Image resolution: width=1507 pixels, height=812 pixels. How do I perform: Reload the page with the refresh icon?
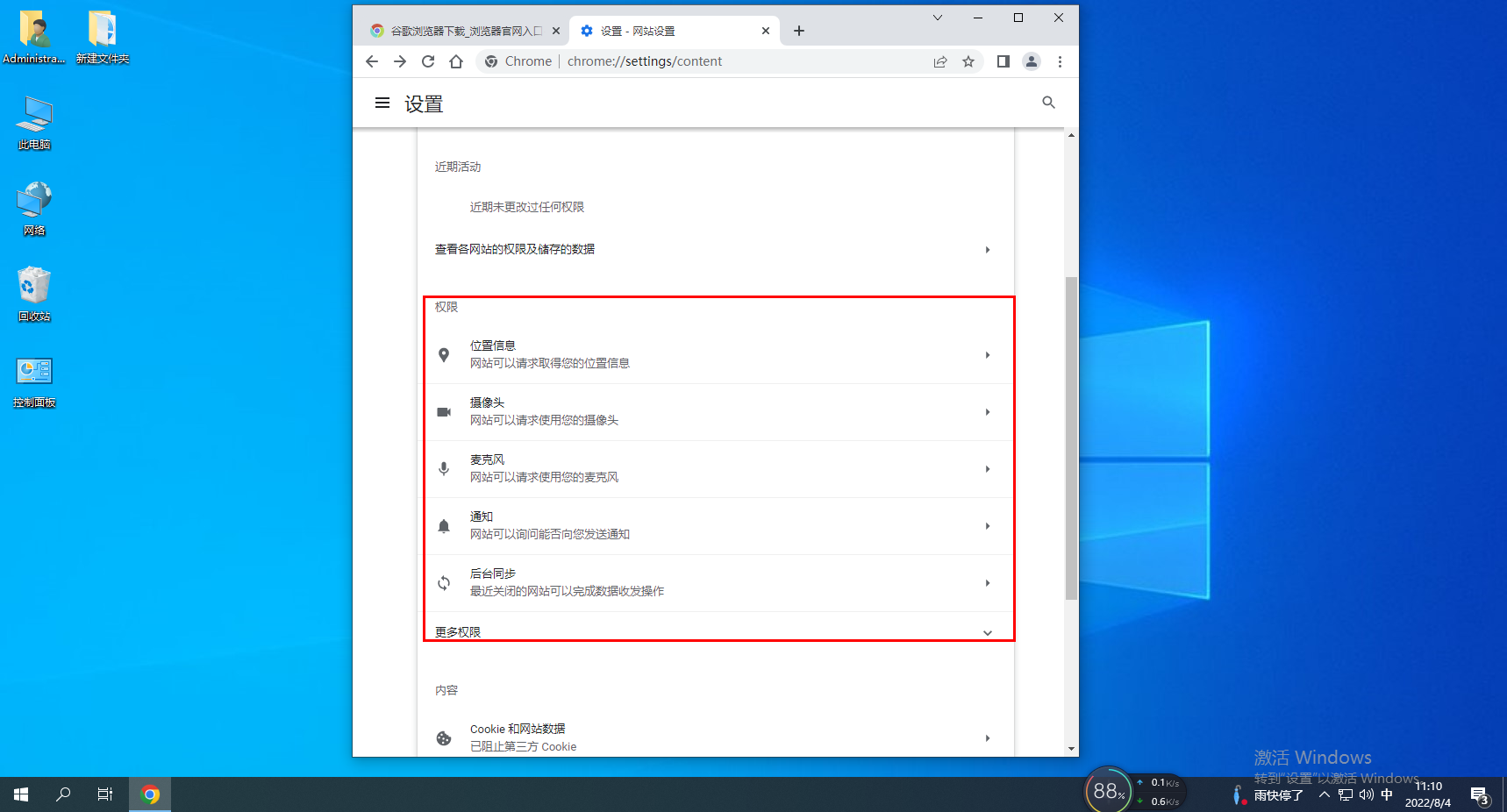tap(428, 61)
